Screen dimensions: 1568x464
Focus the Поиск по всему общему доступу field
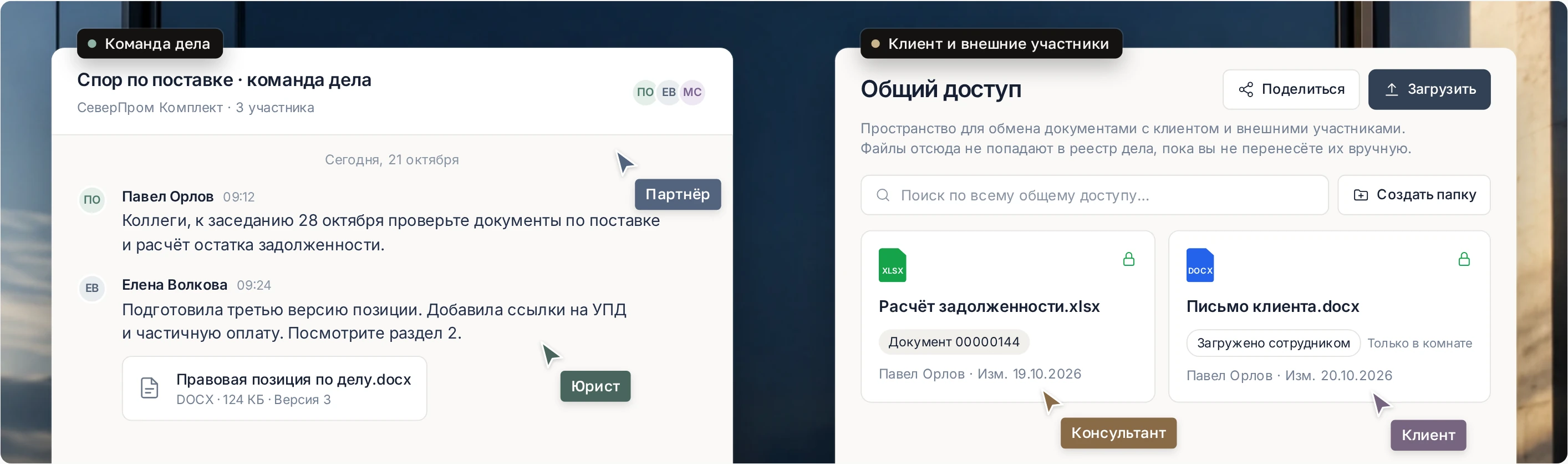(1094, 195)
